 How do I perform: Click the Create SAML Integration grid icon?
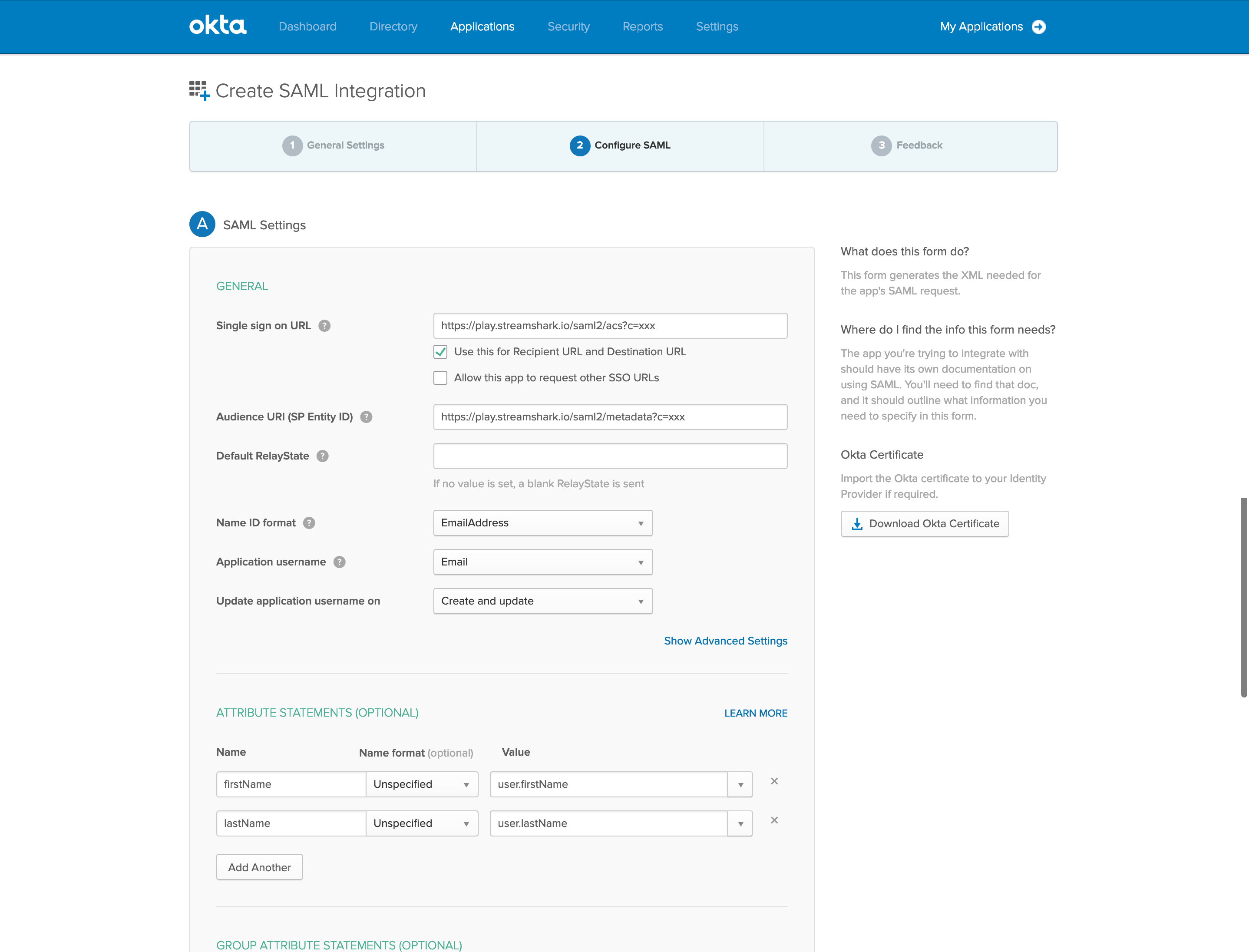(x=199, y=91)
